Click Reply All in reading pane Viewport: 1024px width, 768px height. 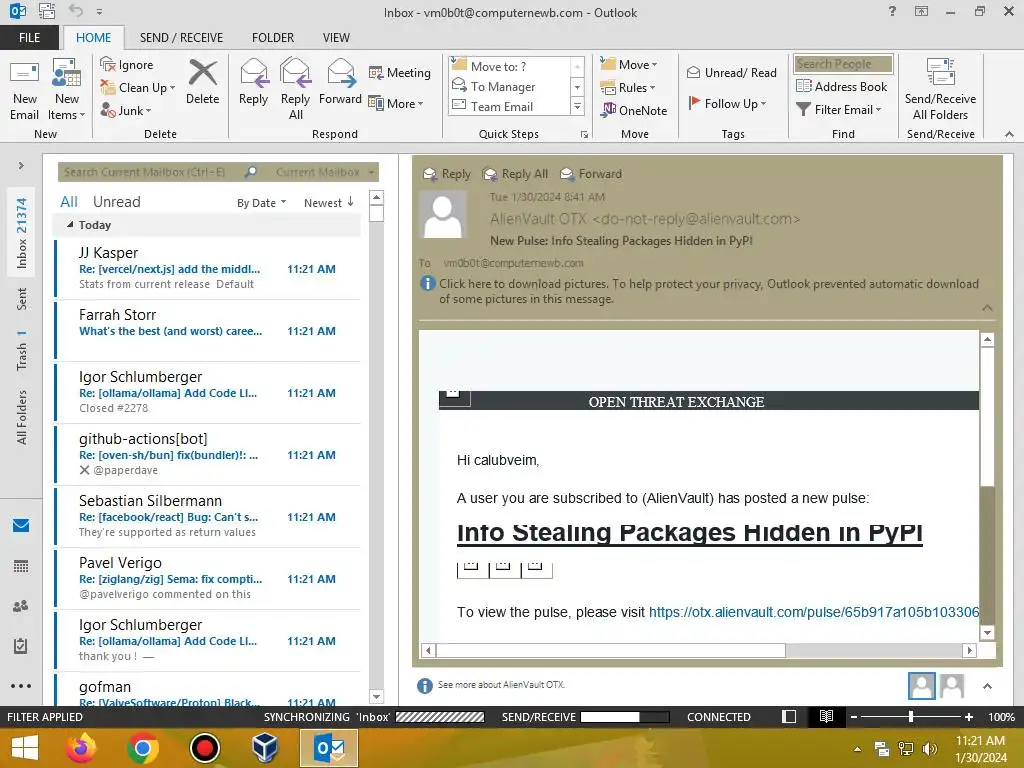(x=515, y=174)
